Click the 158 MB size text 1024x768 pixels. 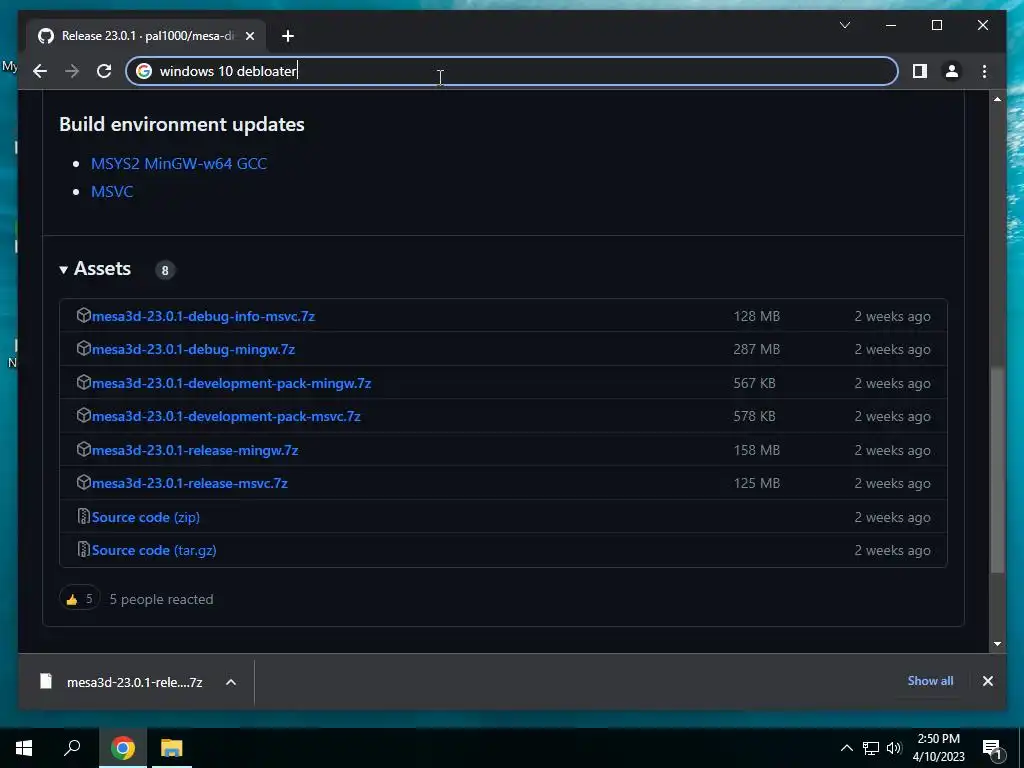(756, 450)
